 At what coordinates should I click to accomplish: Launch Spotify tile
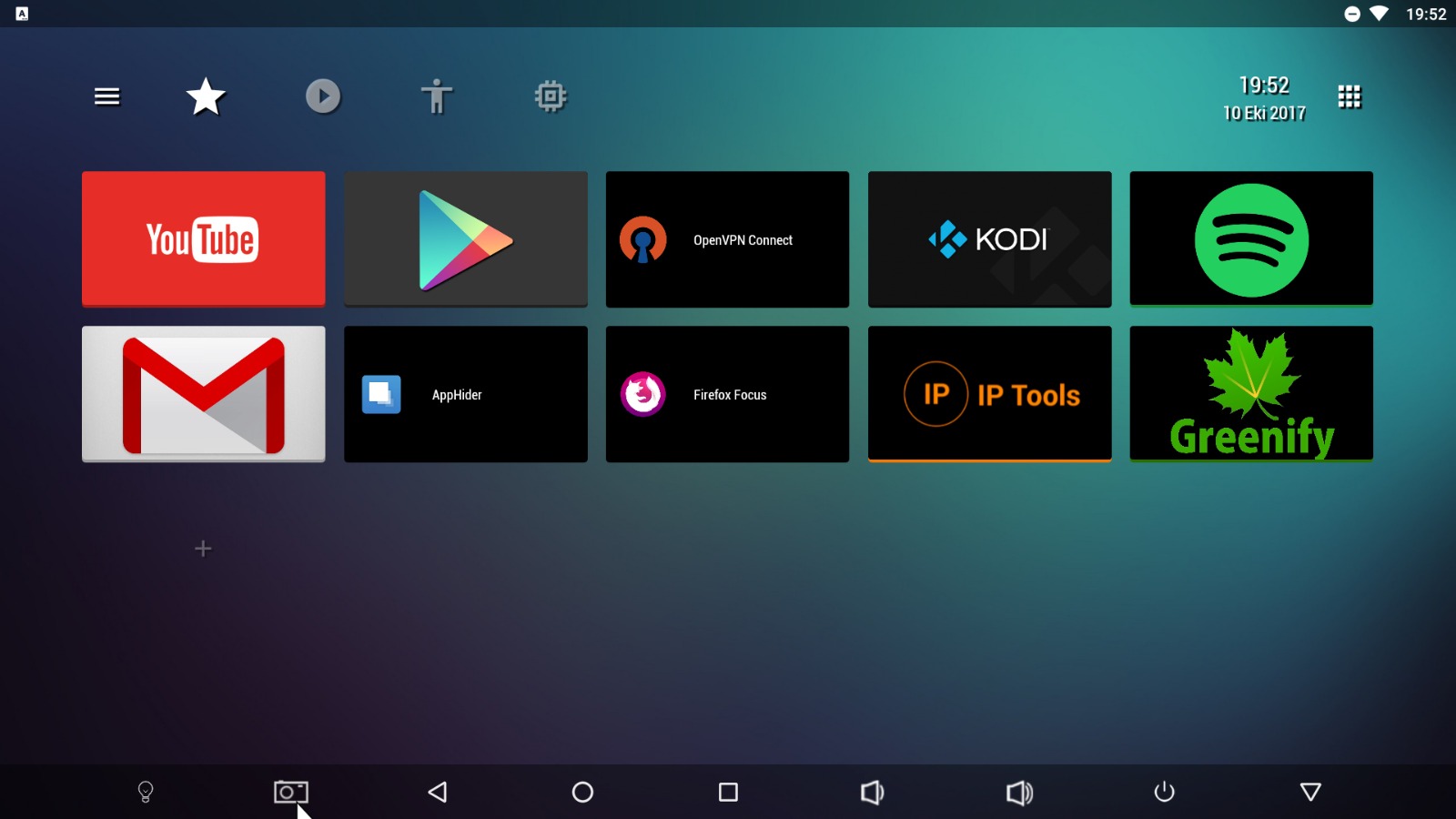pos(1251,239)
